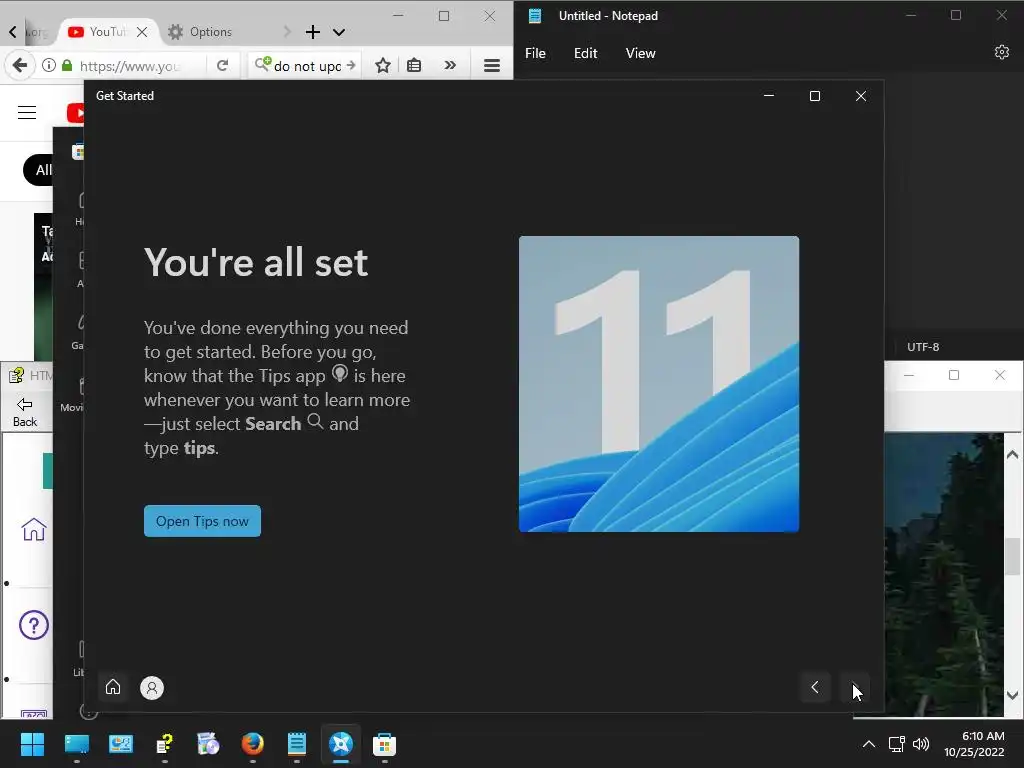Image resolution: width=1024 pixels, height=768 pixels.
Task: Open the Edit menu in Notepad
Action: click(585, 54)
